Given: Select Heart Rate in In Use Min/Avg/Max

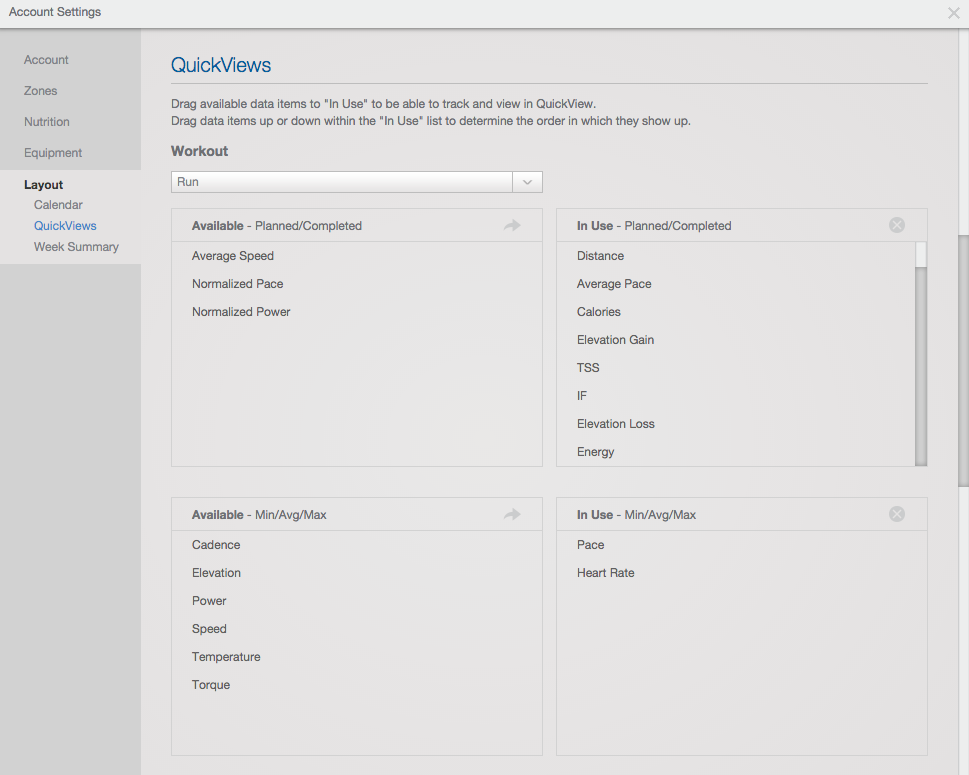Looking at the screenshot, I should pos(606,572).
